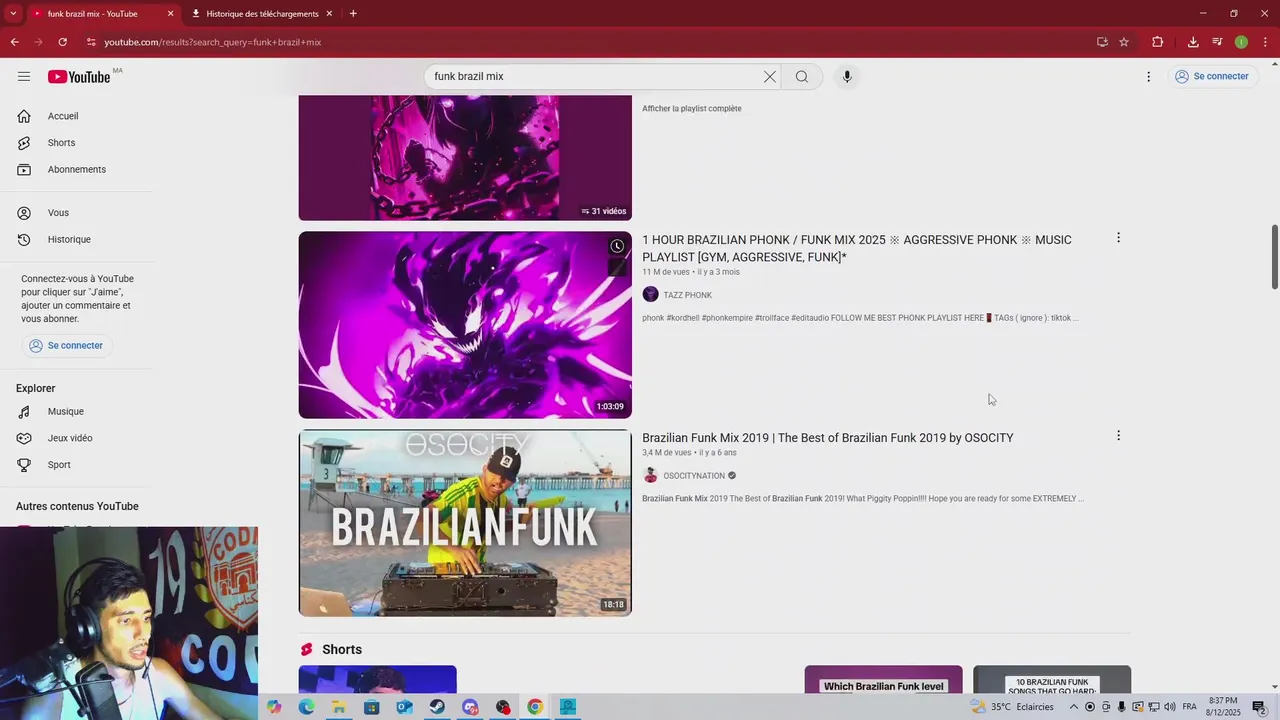The image size is (1280, 720).
Task: Open Abonnements in the sidebar
Action: (76, 169)
